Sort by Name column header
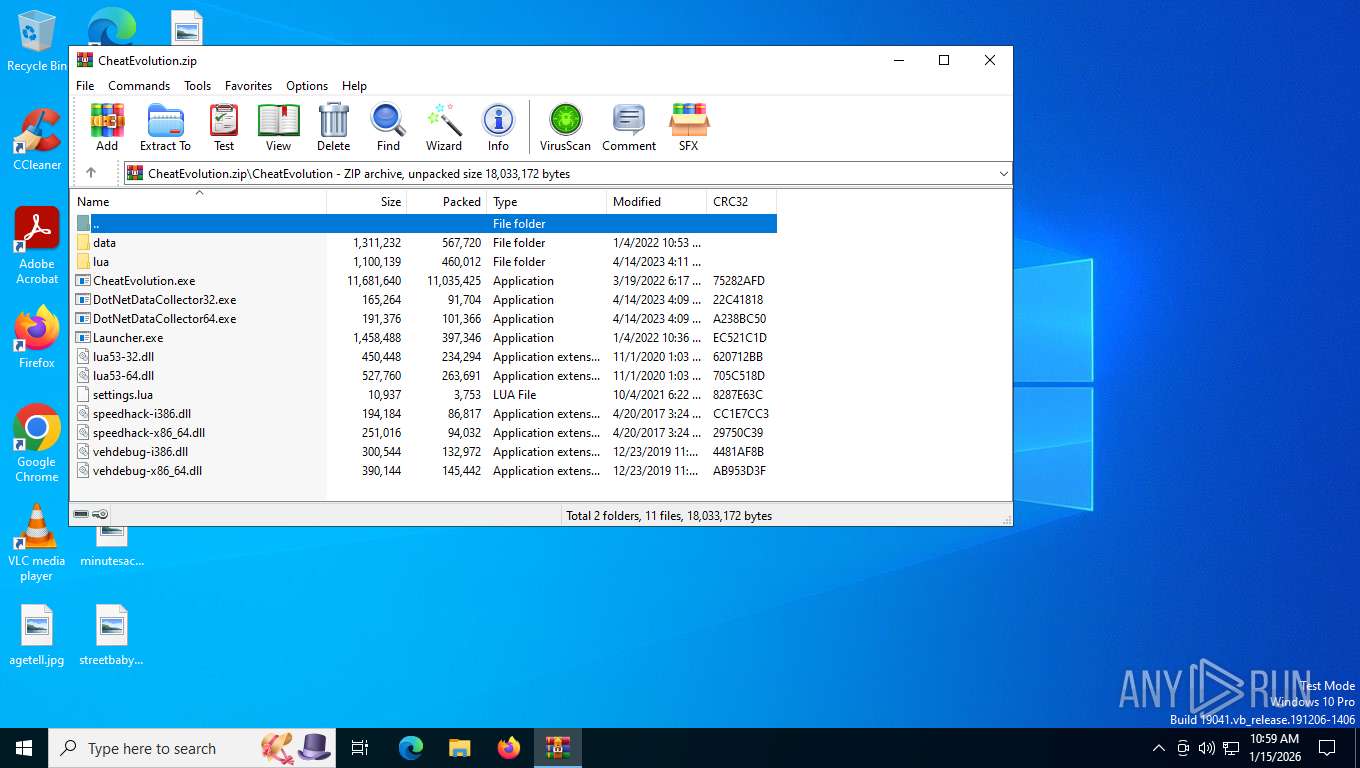Viewport: 1360px width, 768px height. click(x=198, y=202)
